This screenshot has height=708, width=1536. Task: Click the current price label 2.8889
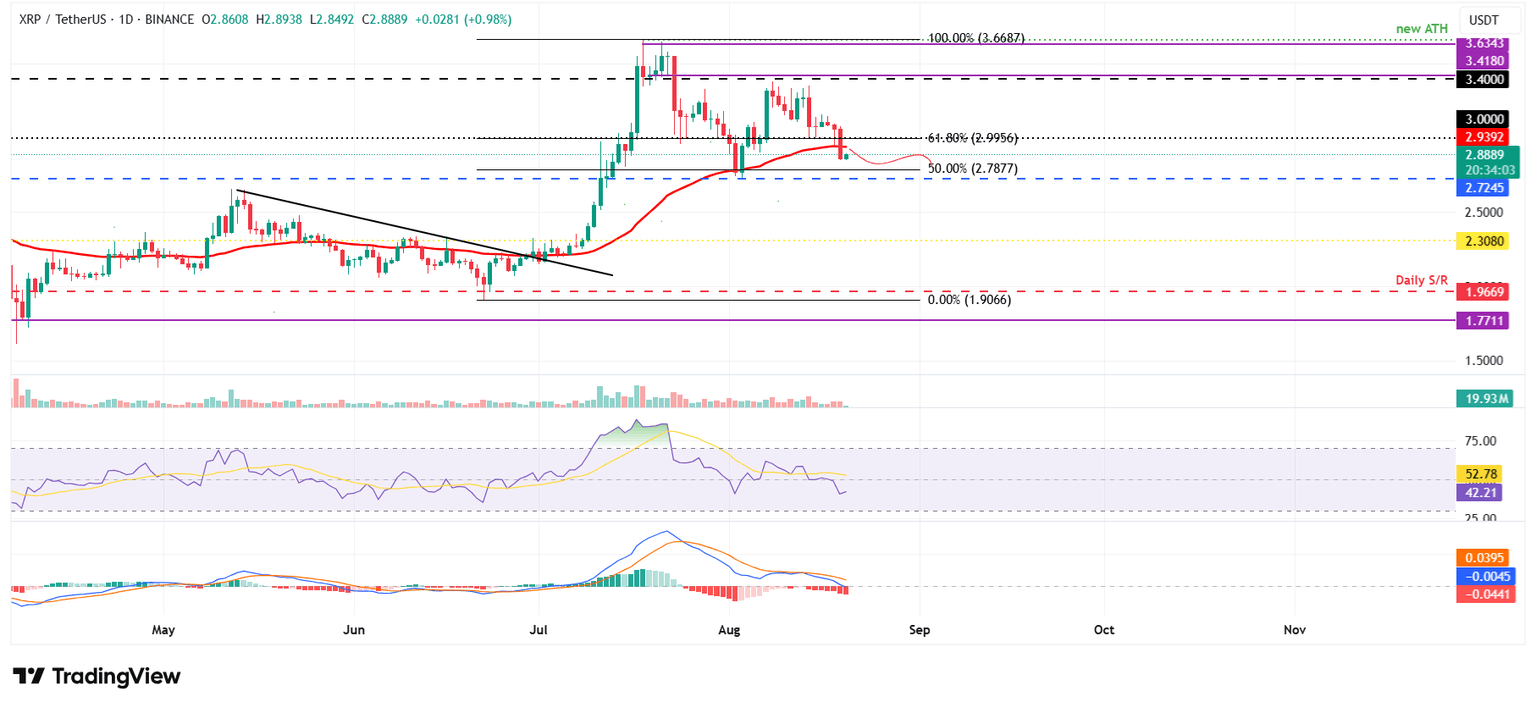point(1484,154)
